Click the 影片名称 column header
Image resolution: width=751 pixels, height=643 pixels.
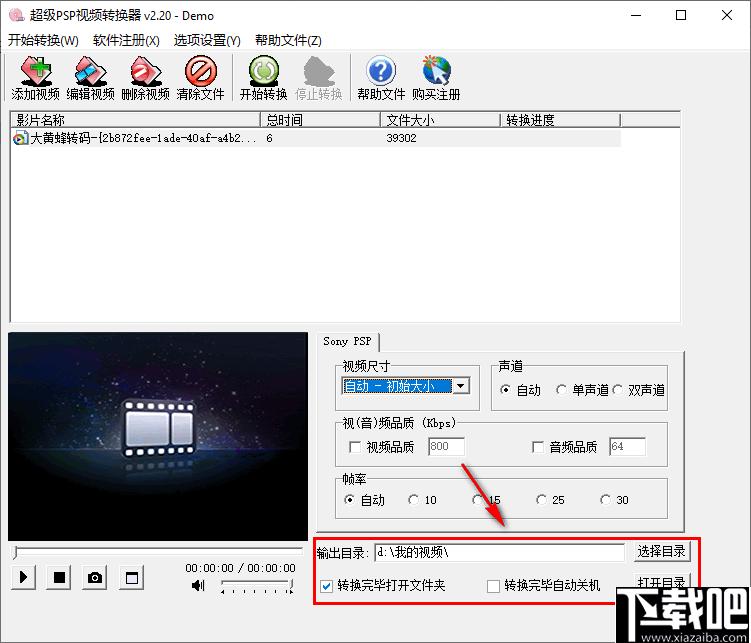[x=136, y=120]
